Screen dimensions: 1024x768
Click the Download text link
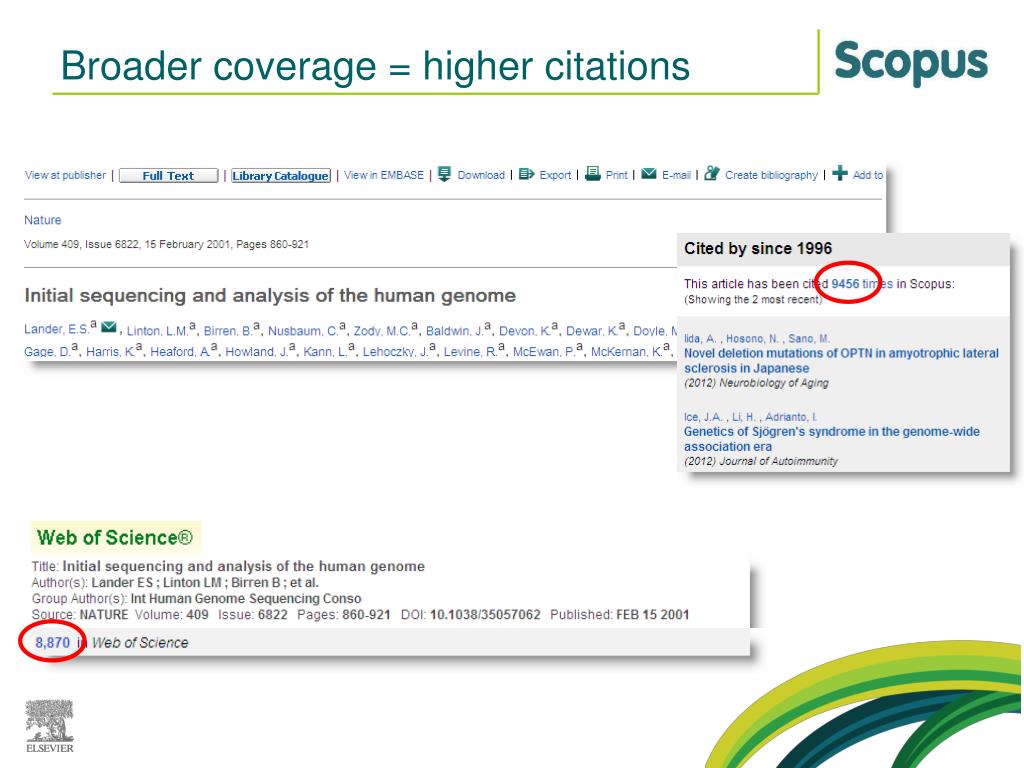point(481,175)
